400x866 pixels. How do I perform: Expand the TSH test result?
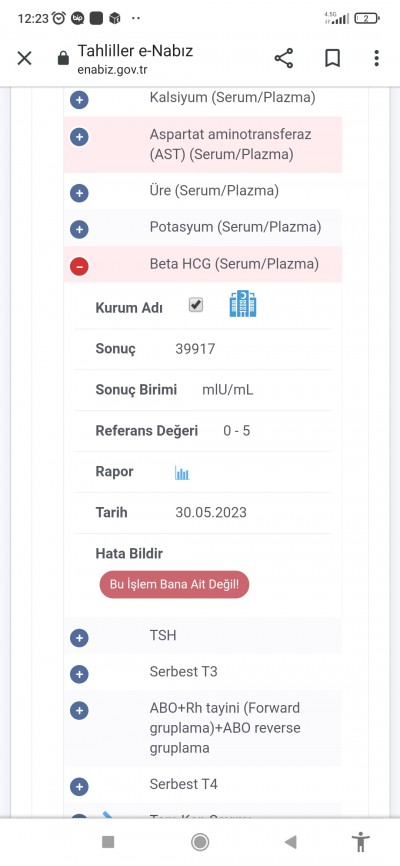point(79,638)
